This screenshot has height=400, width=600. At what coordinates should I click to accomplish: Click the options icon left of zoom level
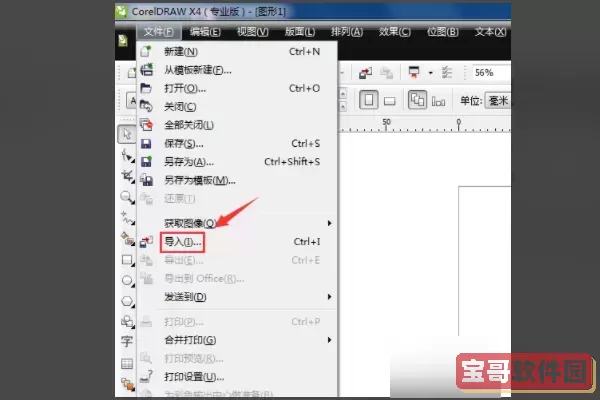(447, 72)
